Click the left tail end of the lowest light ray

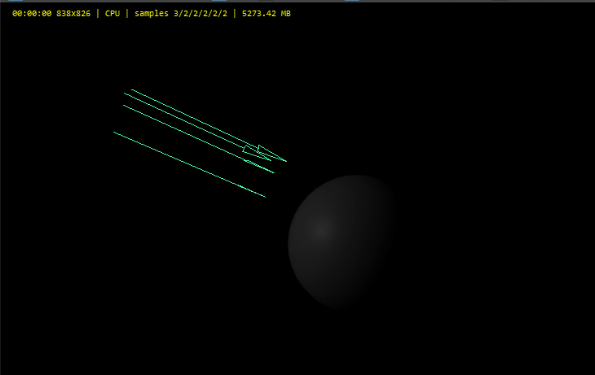click(x=114, y=132)
